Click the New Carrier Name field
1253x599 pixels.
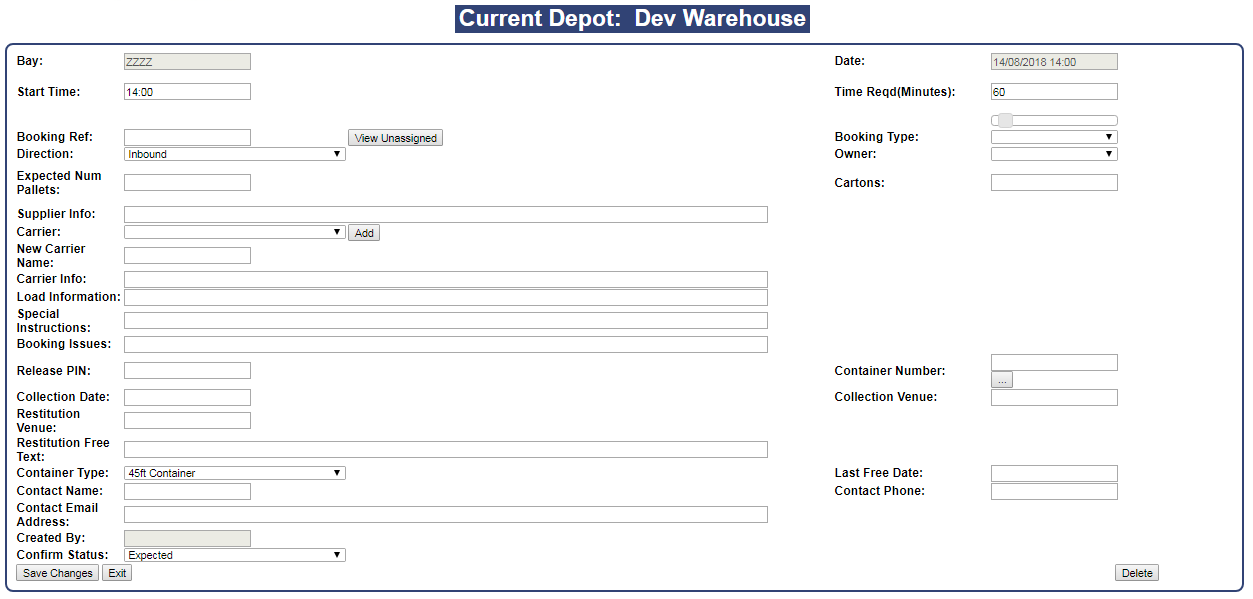coord(187,255)
